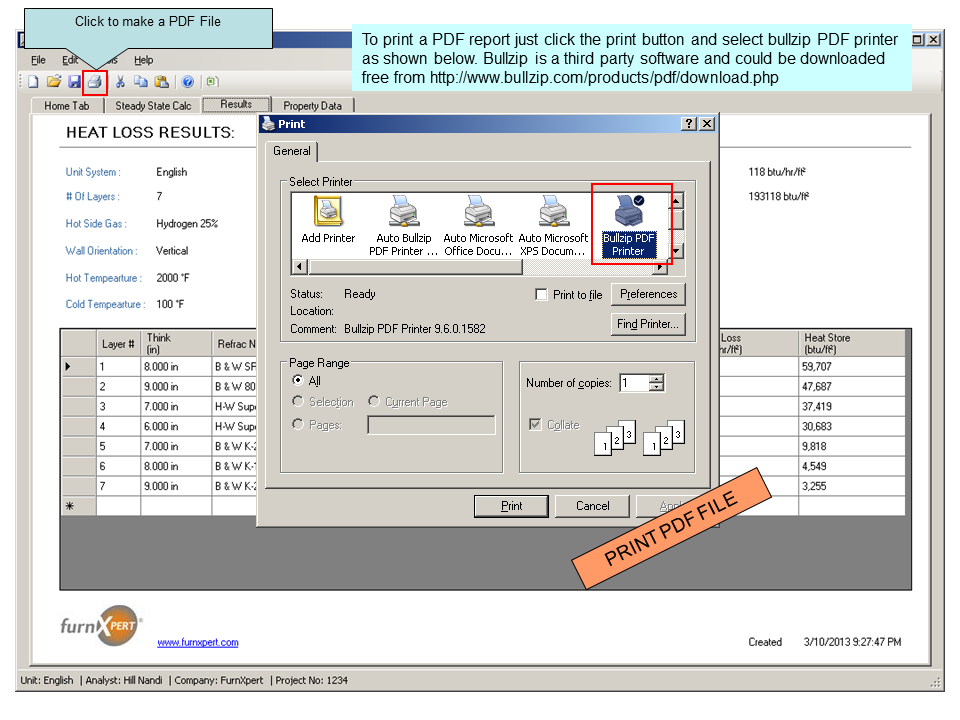Click the thickness cell '6.000 in'
Screen dimensions: 960x720
(176, 426)
